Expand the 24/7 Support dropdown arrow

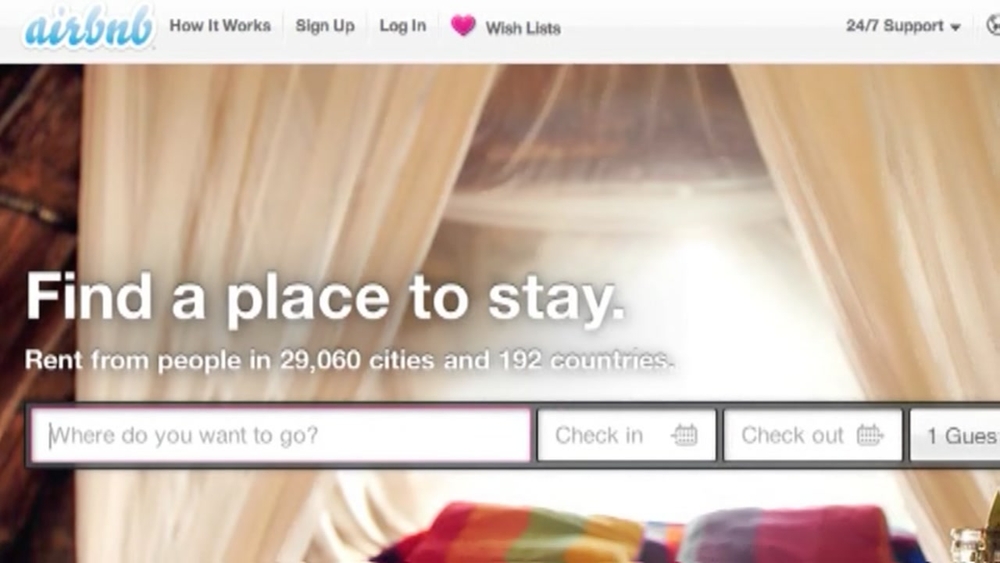[955, 27]
